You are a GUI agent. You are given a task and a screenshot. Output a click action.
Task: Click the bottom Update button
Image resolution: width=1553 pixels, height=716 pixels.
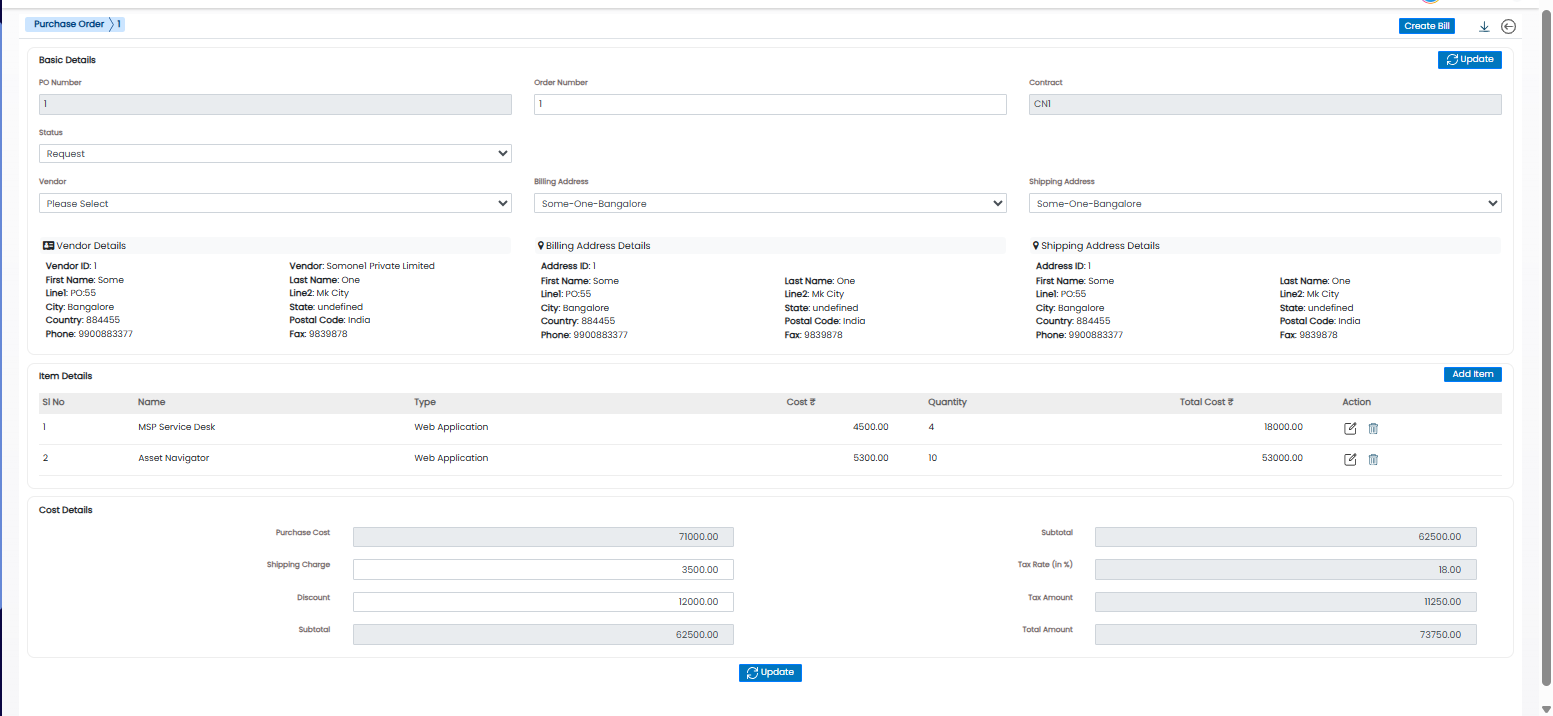click(x=770, y=673)
